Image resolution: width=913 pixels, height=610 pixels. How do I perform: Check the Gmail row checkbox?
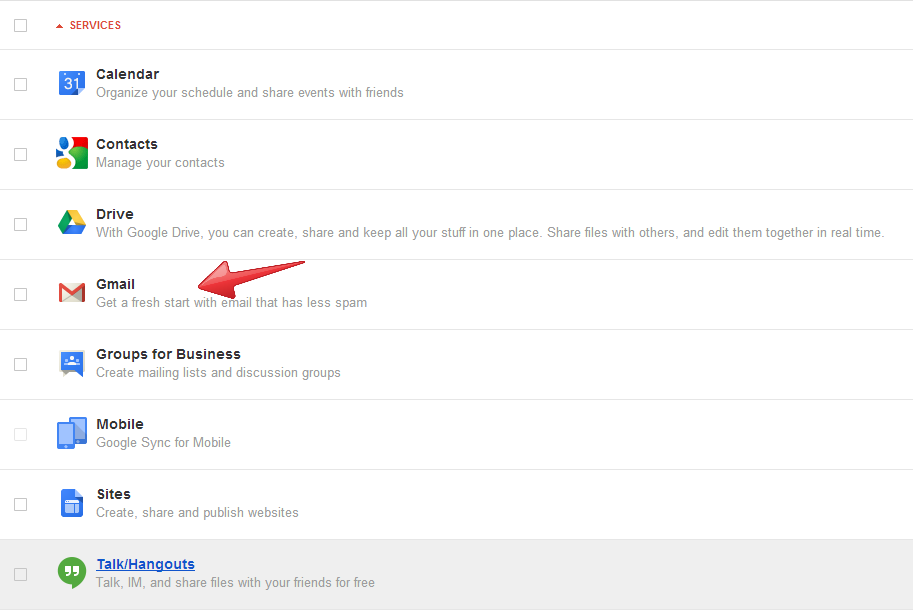[20, 295]
